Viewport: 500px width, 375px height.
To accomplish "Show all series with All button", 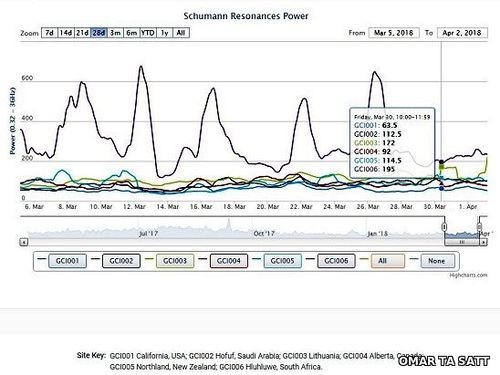I will (383, 261).
